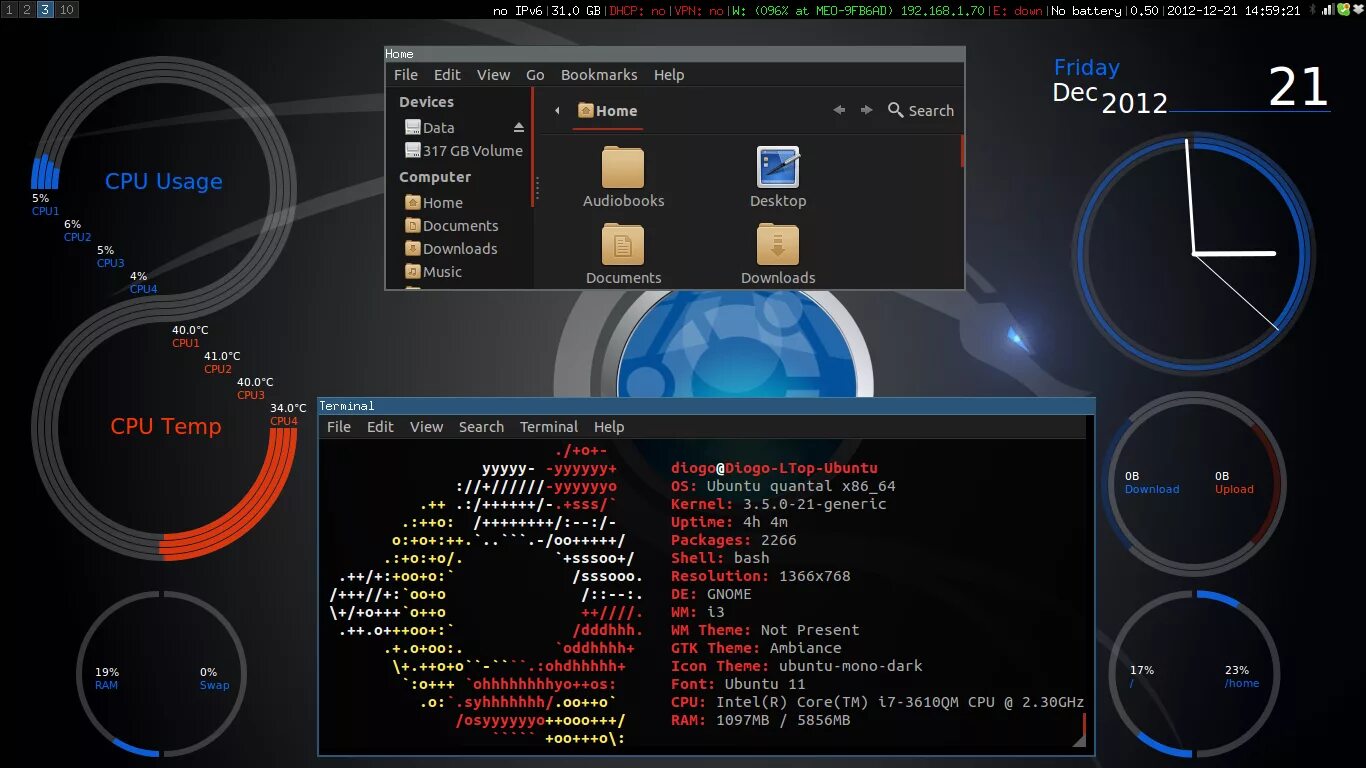Open the Audiobooks folder in file manager

click(x=623, y=178)
